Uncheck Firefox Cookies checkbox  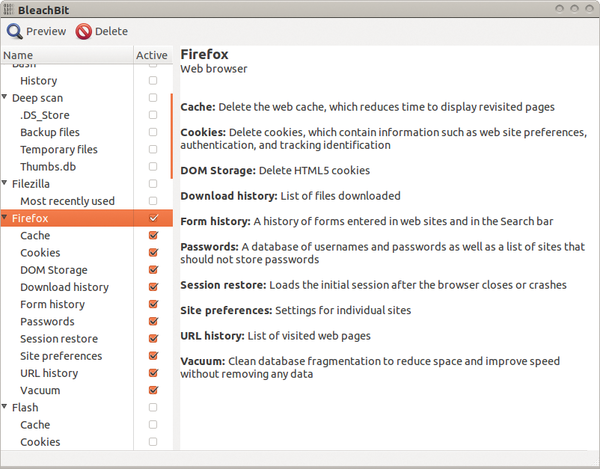coord(153,252)
